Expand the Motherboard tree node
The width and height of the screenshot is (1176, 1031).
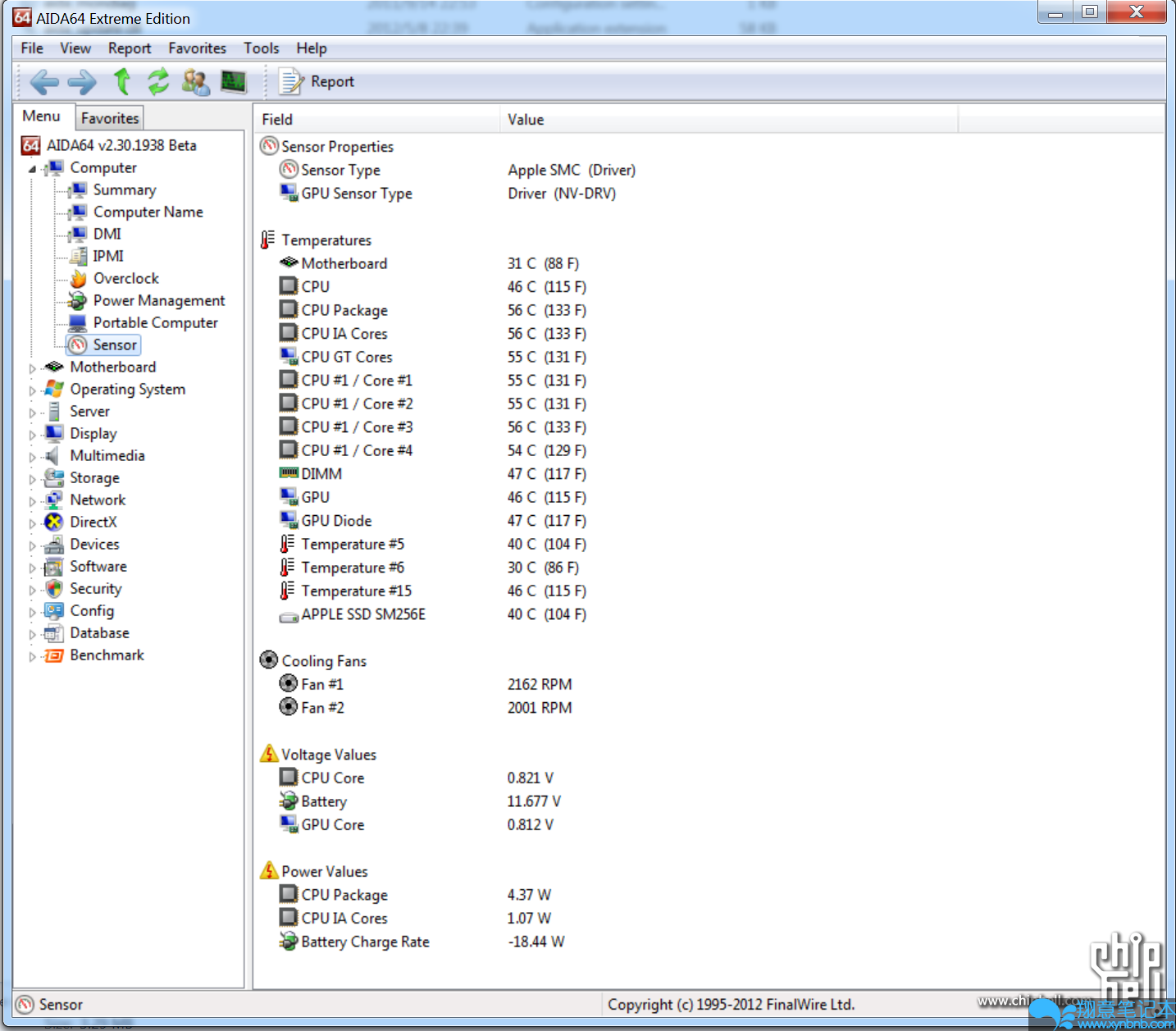tap(33, 368)
